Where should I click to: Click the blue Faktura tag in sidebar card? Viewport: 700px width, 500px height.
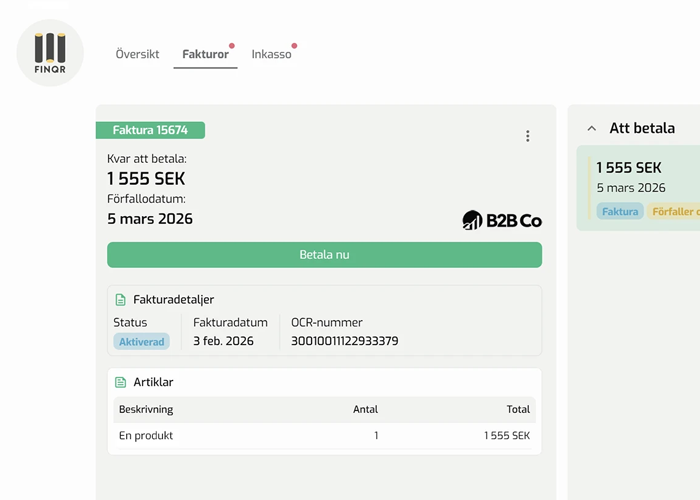[x=620, y=211]
